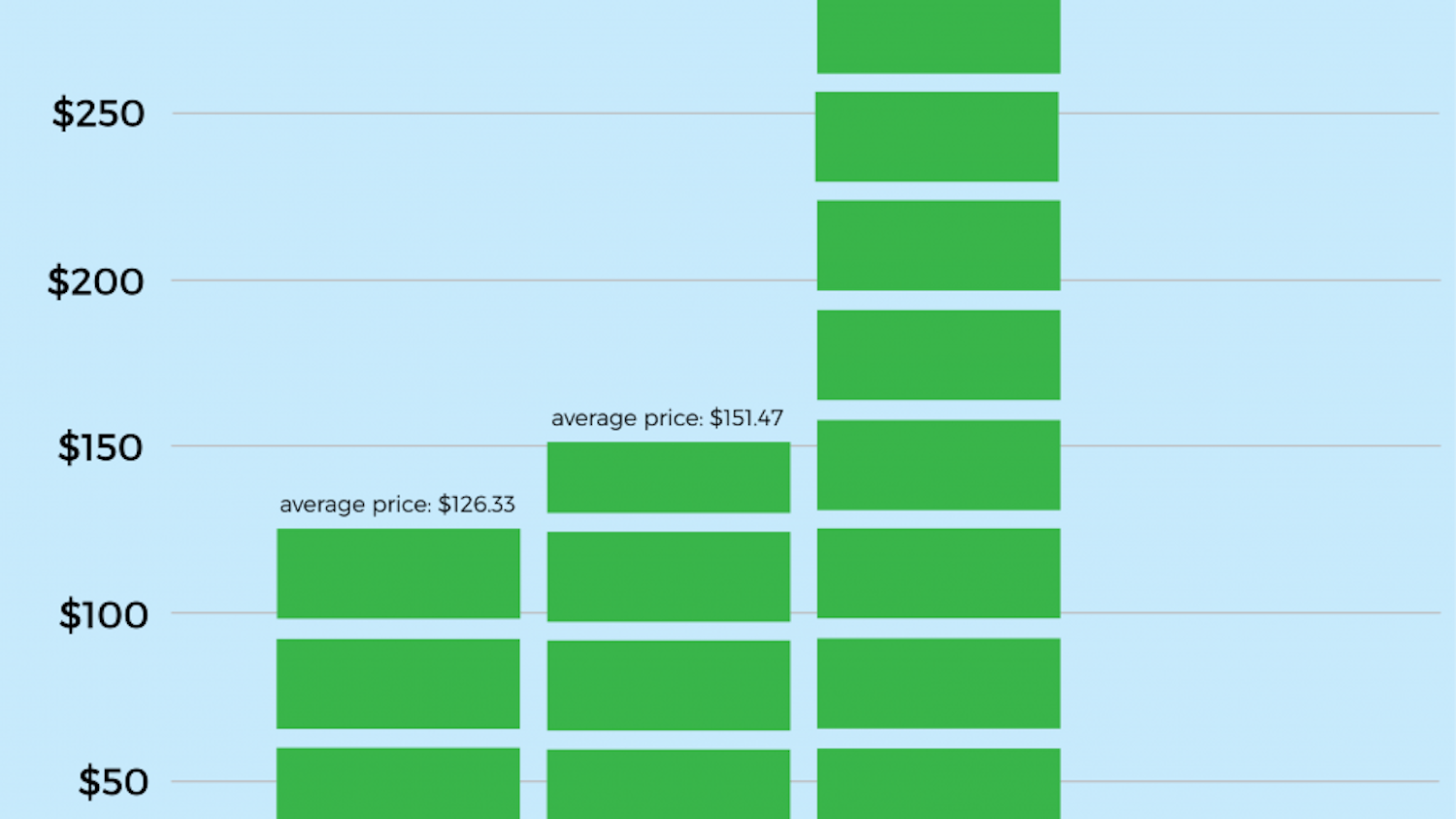Select tallest bar segment crossing the $150 gridline

pyautogui.click(x=939, y=465)
